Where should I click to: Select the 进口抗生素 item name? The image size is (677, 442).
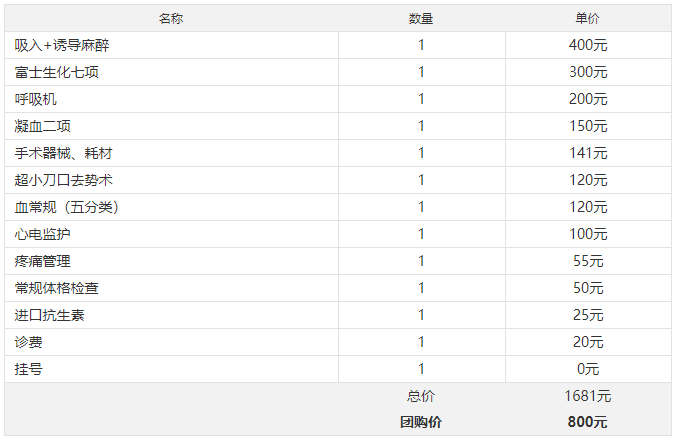(49, 315)
